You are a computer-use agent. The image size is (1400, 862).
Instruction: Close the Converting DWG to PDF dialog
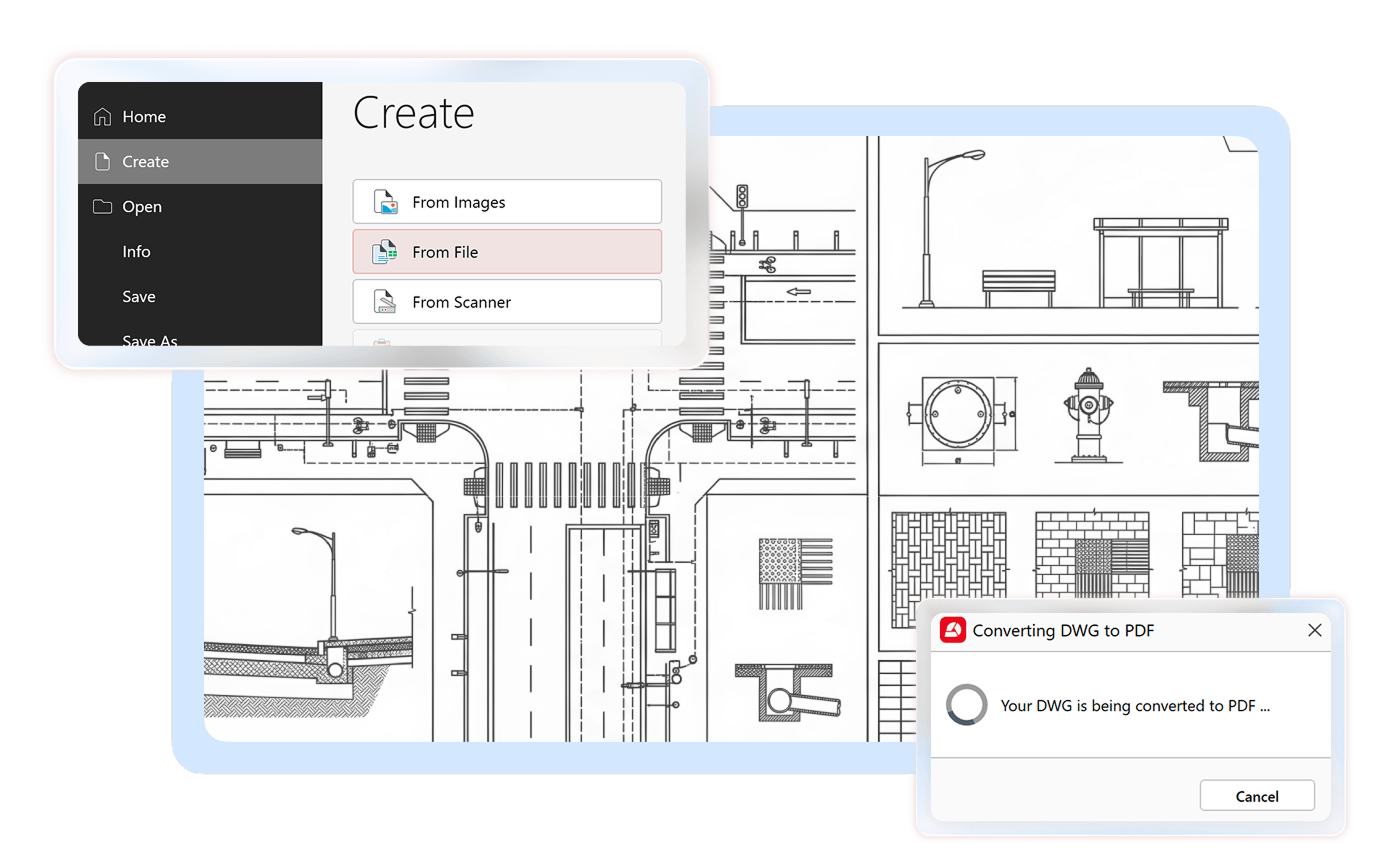[x=1315, y=630]
